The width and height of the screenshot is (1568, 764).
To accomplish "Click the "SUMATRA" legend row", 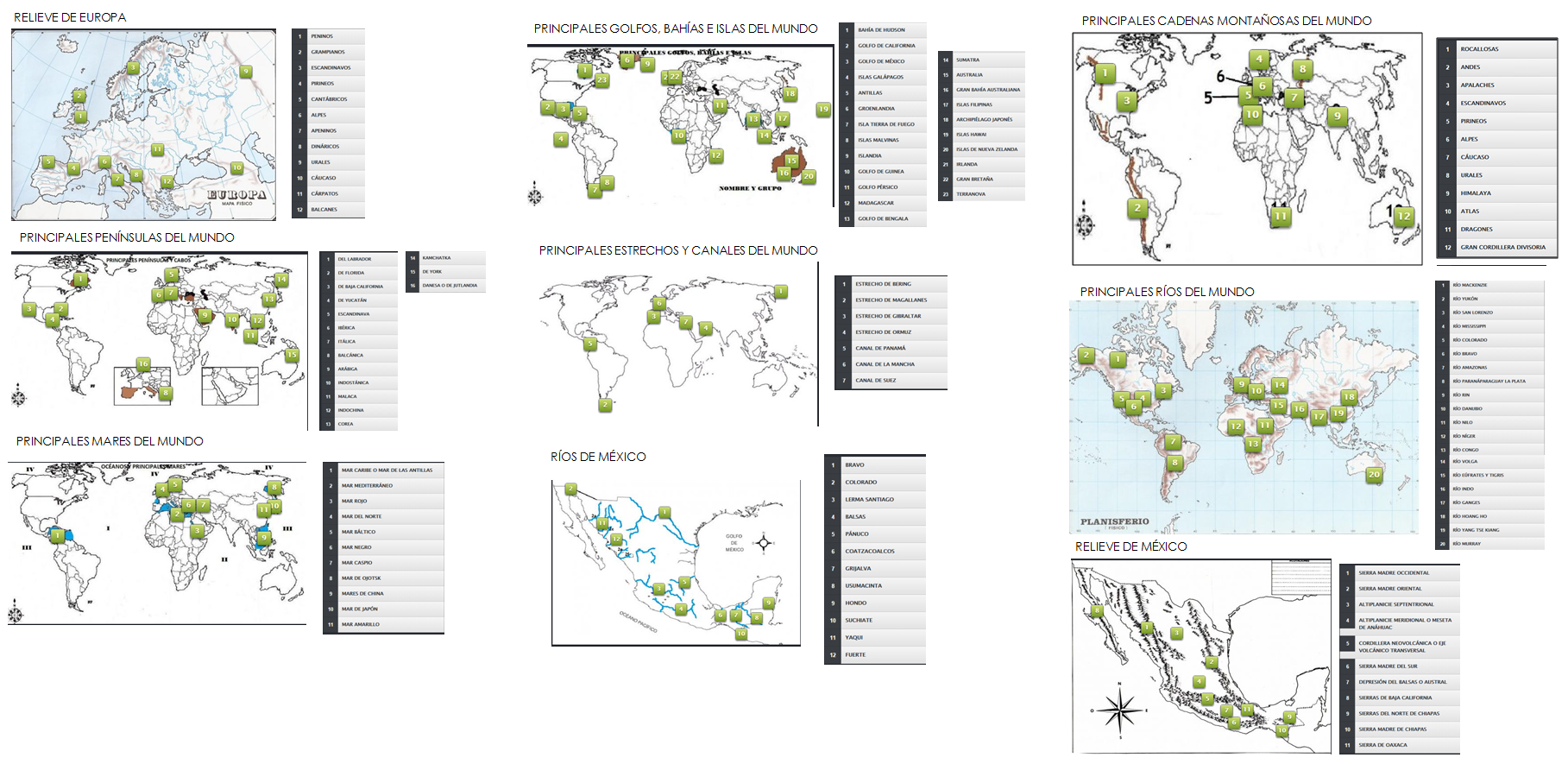I will [982, 60].
